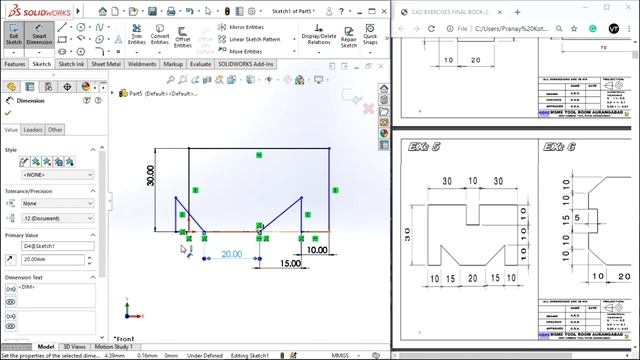Collapse the Tolerance/Precision section
Screen dimensions: 640x360
click(x=93, y=191)
